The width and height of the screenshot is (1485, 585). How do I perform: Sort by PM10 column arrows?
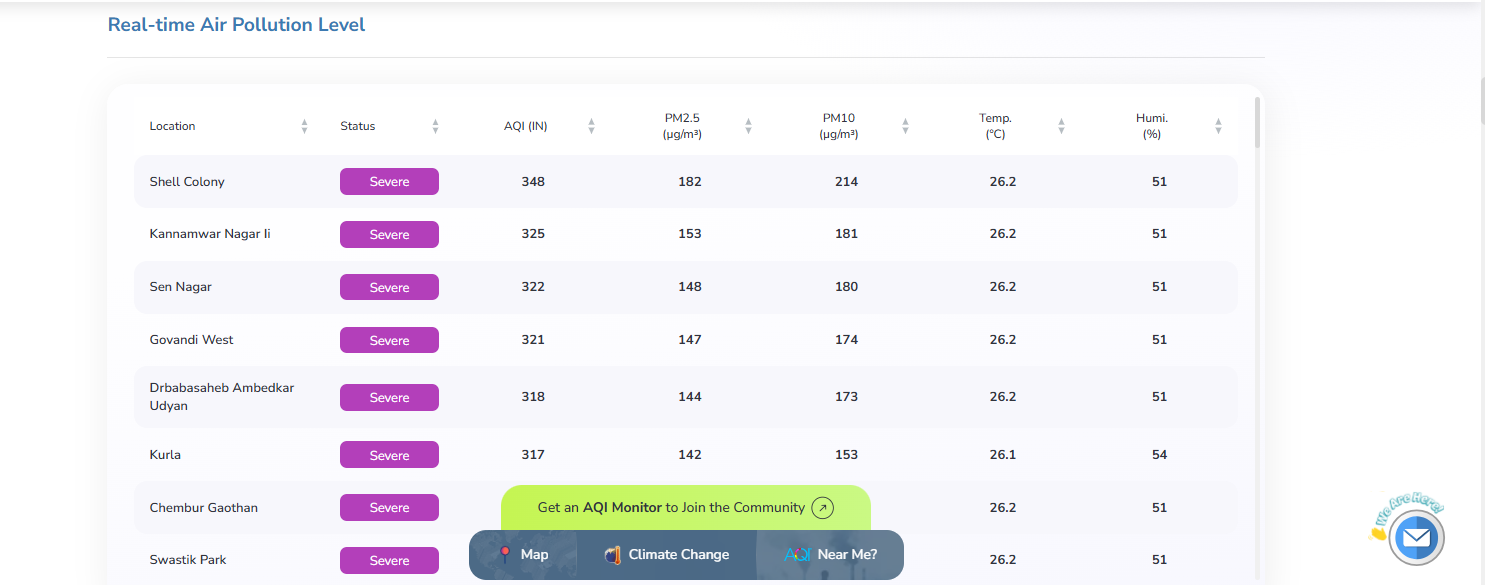click(x=905, y=126)
